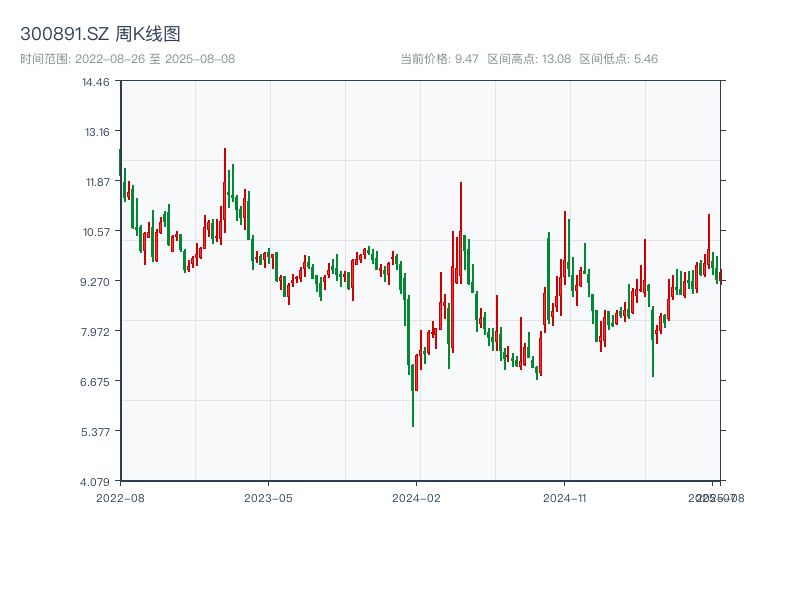The image size is (800, 600).
Task: Pick the 2024-11 x-axis date label
Action: 565,497
